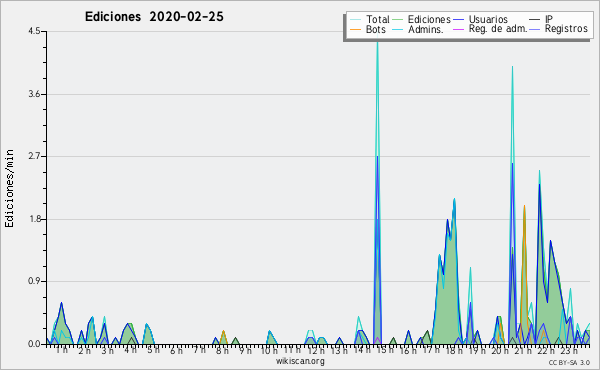This screenshot has height=370, width=600.
Task: Click the 1.8 y-axis value
Action: point(34,219)
